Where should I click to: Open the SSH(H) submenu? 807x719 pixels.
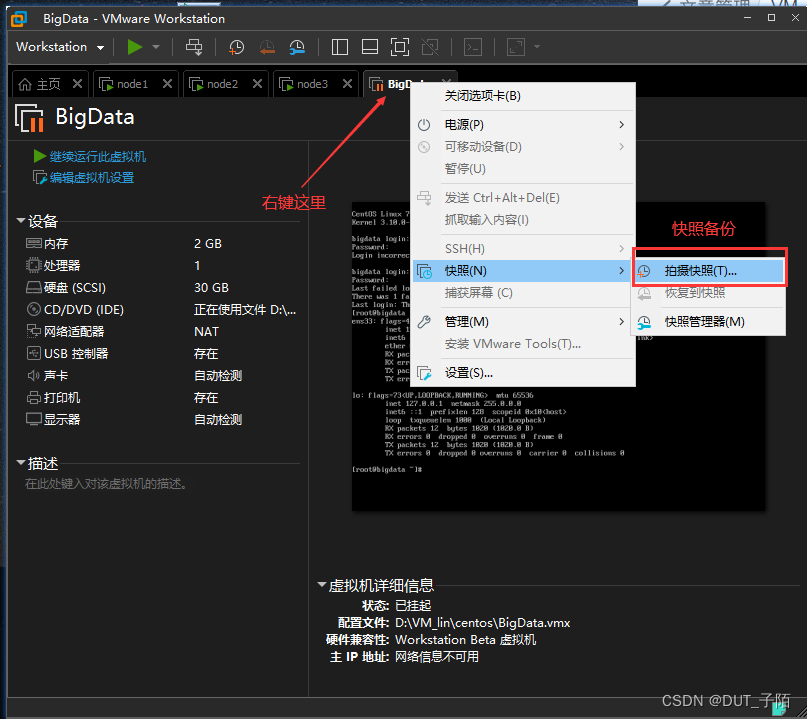tap(523, 249)
